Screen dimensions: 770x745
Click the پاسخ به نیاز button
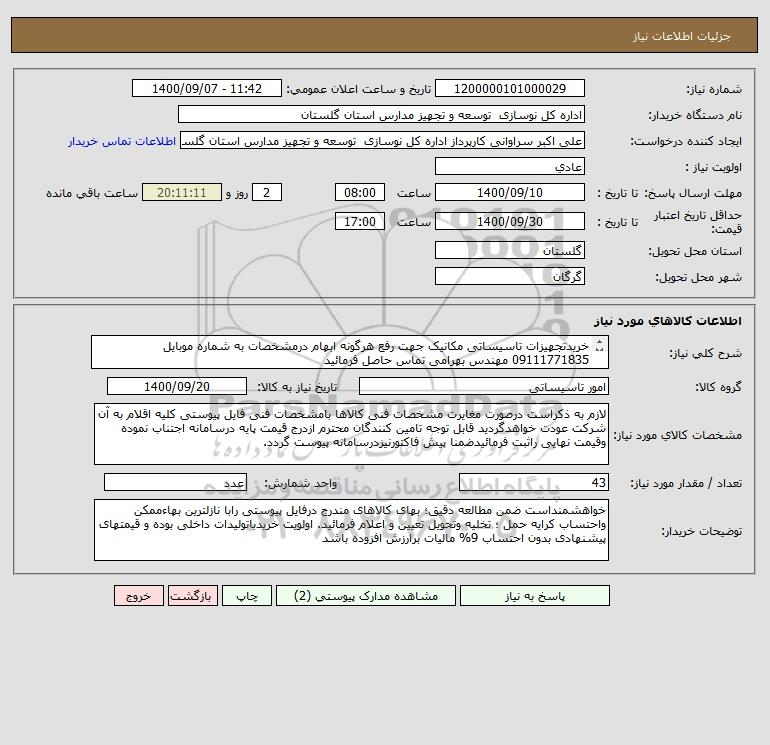pos(535,596)
